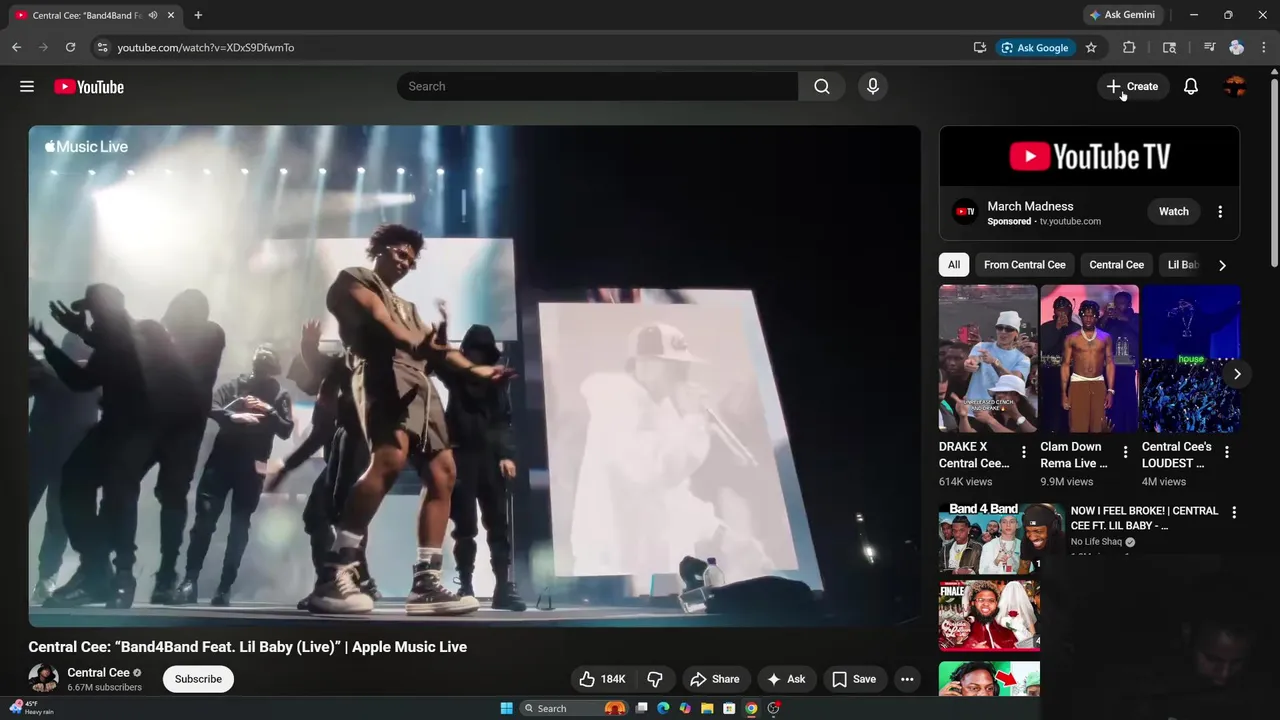Open options for NOW I FEEL BROKE video
The width and height of the screenshot is (1280, 720).
(x=1234, y=512)
